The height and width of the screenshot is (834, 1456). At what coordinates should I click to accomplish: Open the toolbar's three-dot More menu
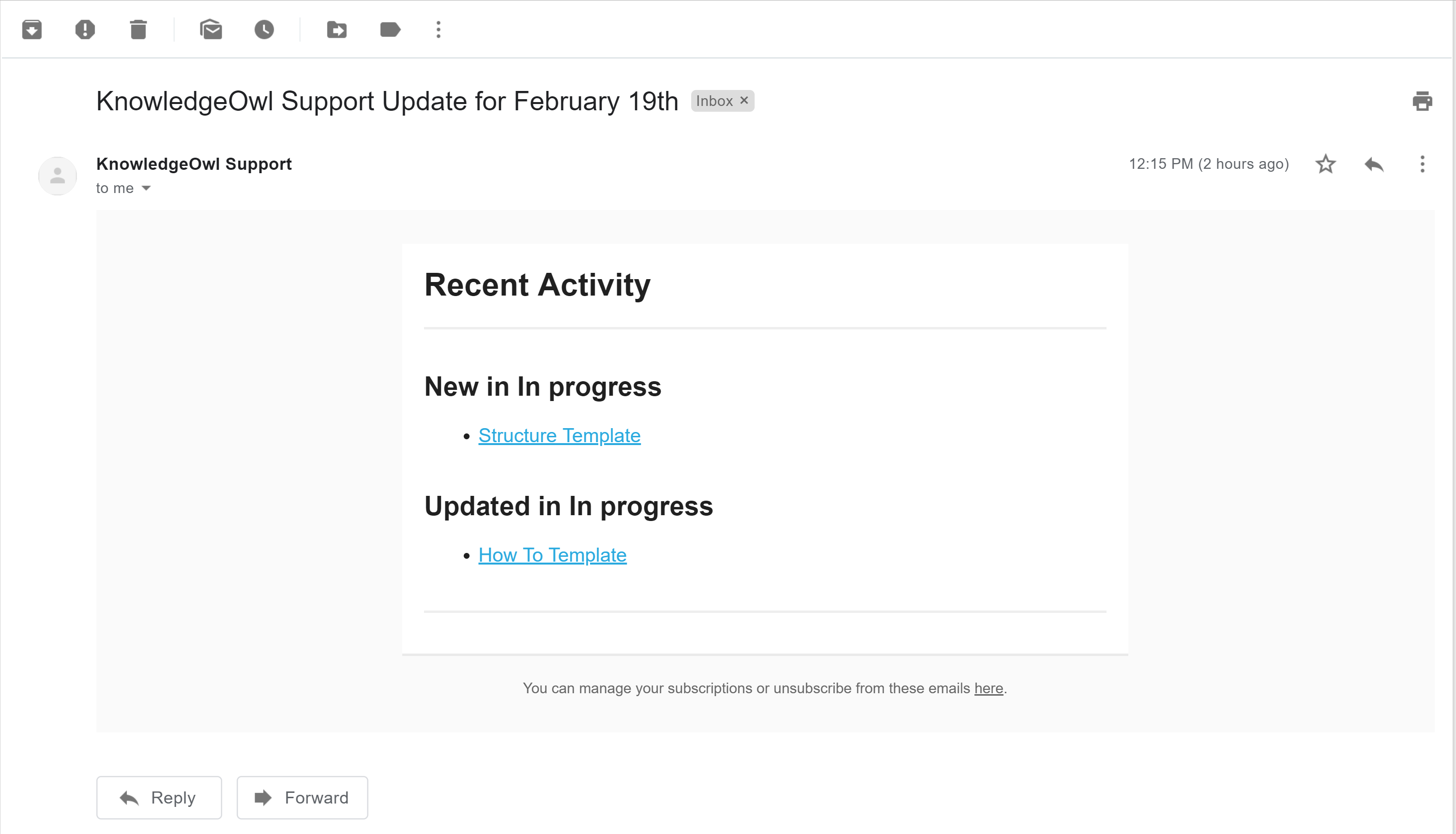pyautogui.click(x=439, y=29)
